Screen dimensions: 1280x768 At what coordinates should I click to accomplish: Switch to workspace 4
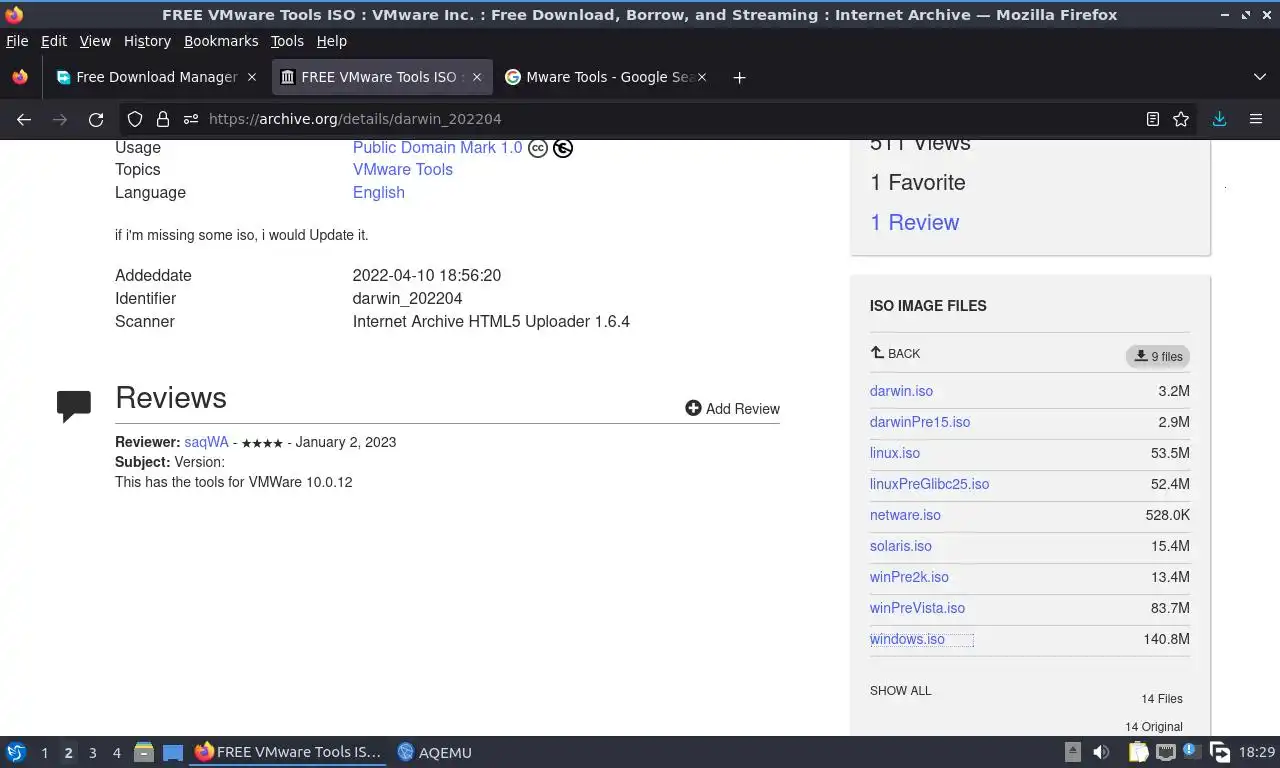point(116,753)
